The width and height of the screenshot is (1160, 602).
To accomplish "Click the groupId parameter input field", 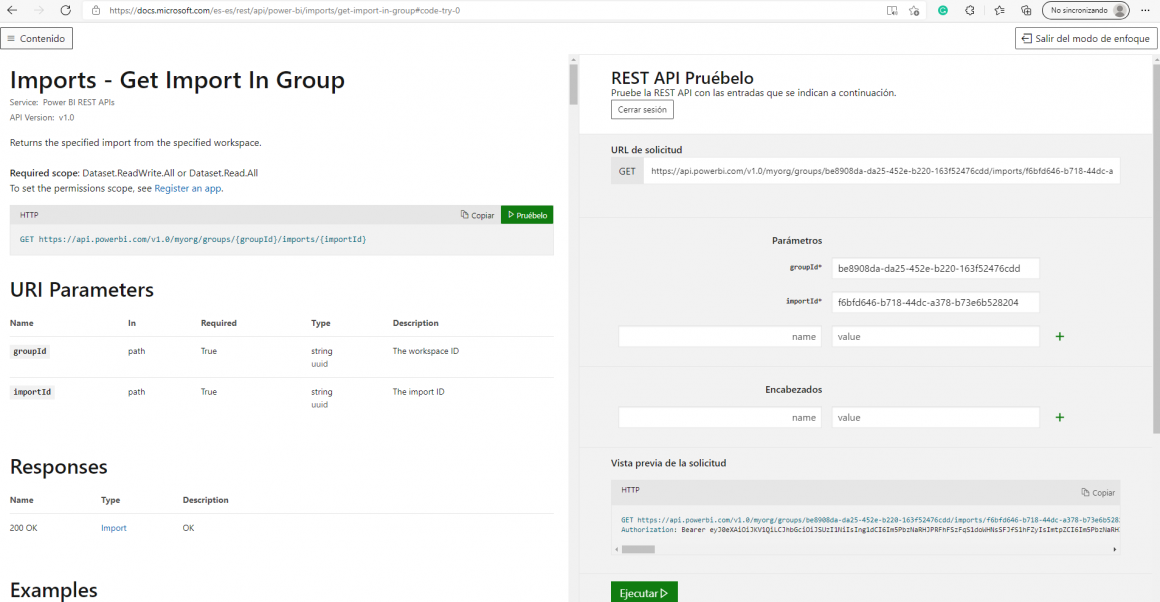I will [935, 268].
